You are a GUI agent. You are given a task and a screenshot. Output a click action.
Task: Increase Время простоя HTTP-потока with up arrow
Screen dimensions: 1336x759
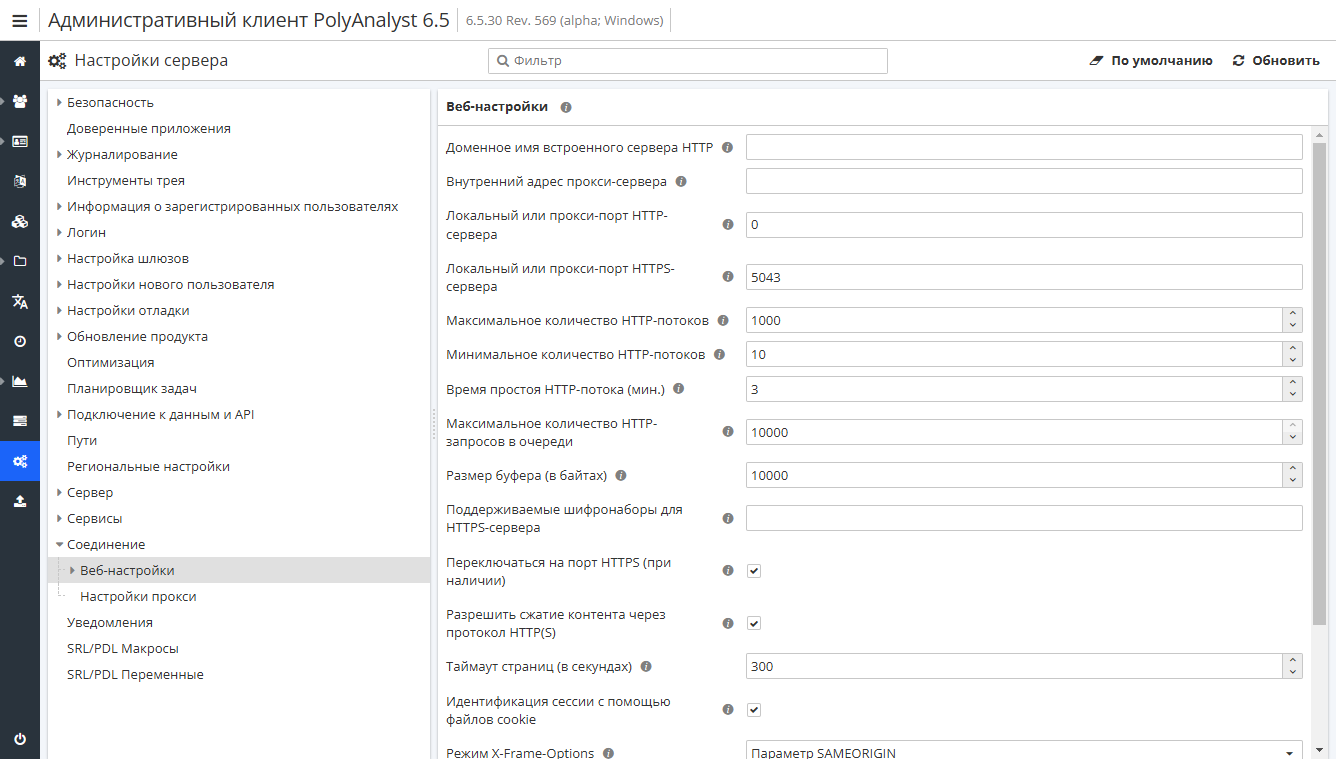(1293, 382)
